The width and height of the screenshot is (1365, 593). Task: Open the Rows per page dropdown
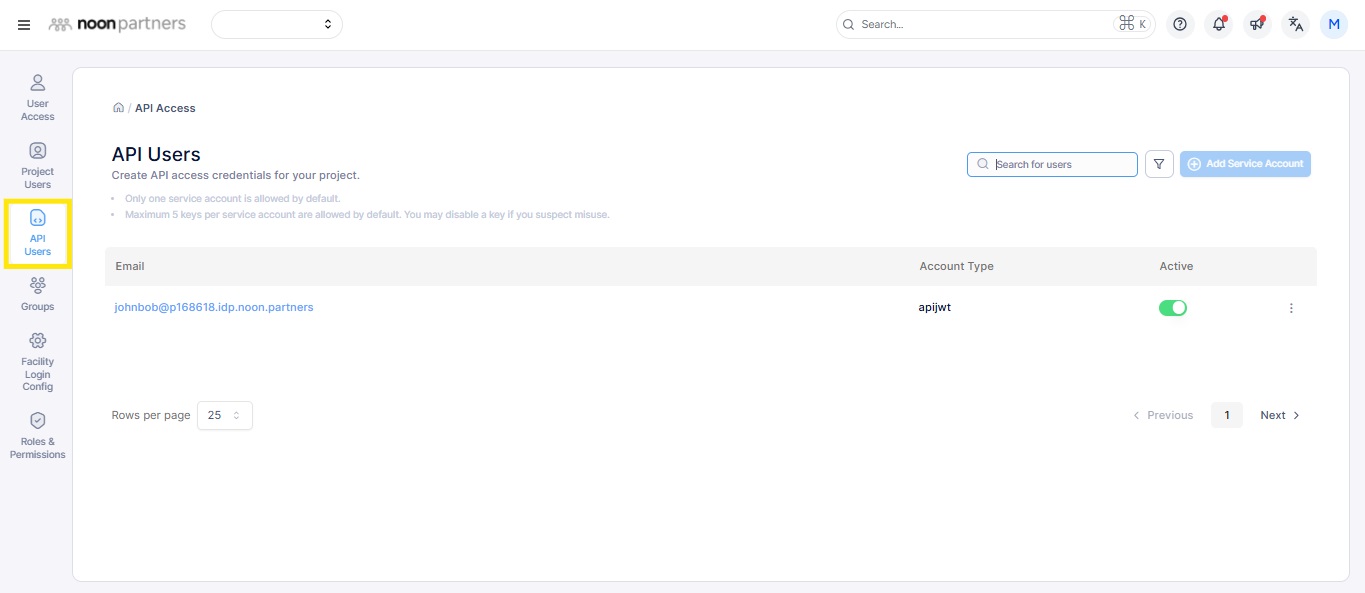pos(224,415)
